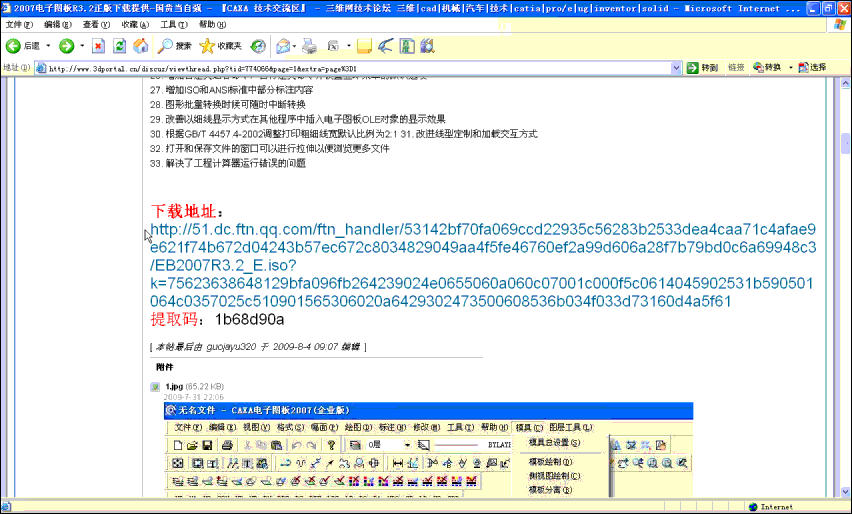Image resolution: width=852 pixels, height=514 pixels.
Task: Click the 转到 Go button
Action: coord(703,67)
